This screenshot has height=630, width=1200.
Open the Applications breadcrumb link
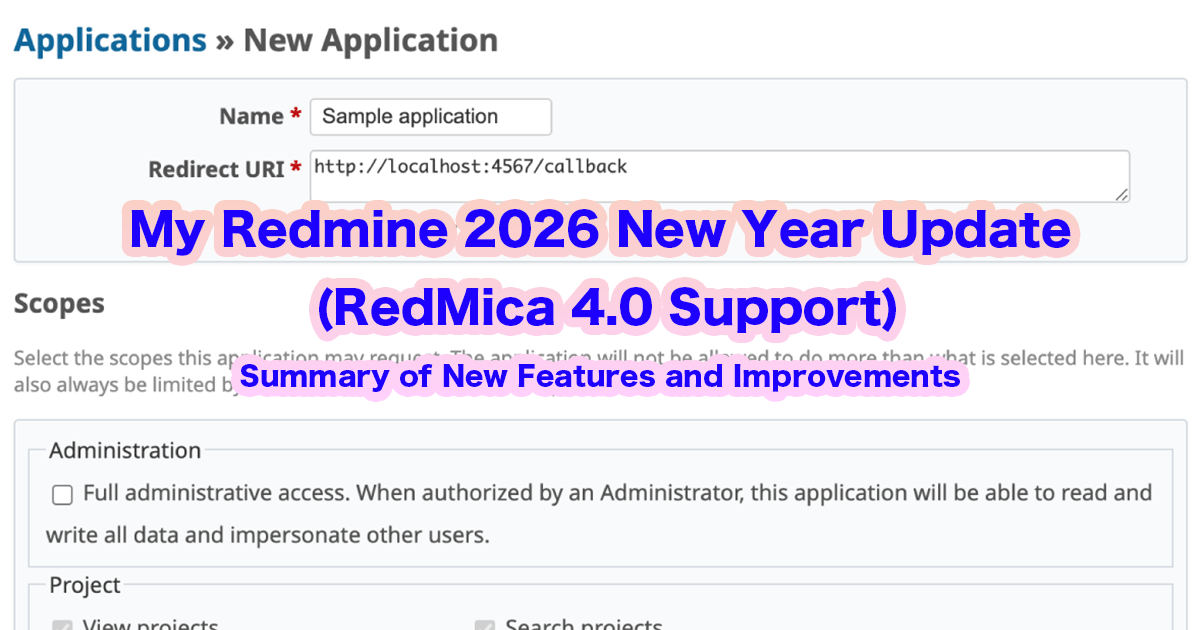point(110,40)
